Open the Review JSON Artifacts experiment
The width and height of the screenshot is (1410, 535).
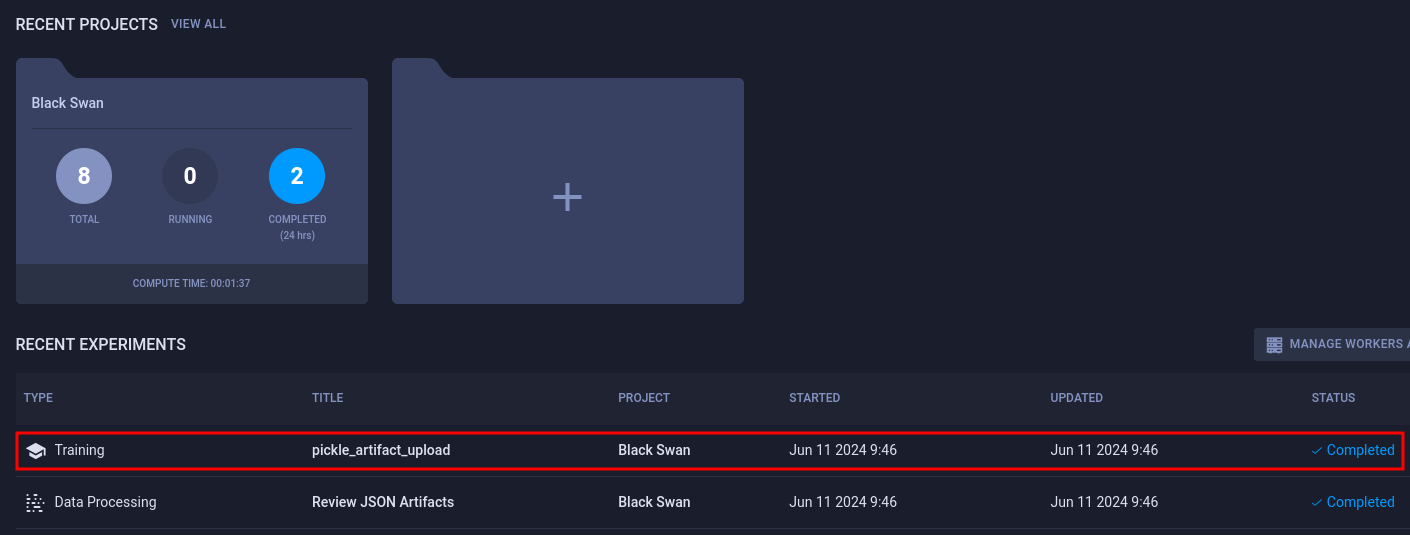383,502
